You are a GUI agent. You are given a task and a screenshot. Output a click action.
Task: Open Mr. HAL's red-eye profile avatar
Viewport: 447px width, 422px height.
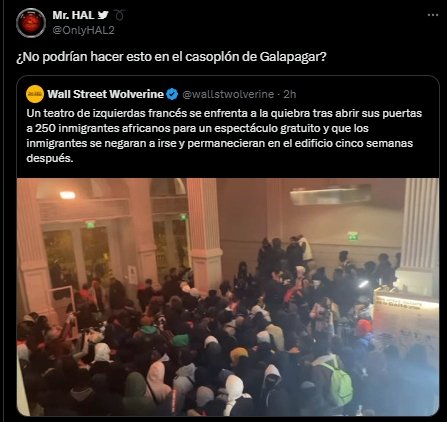tap(31, 23)
